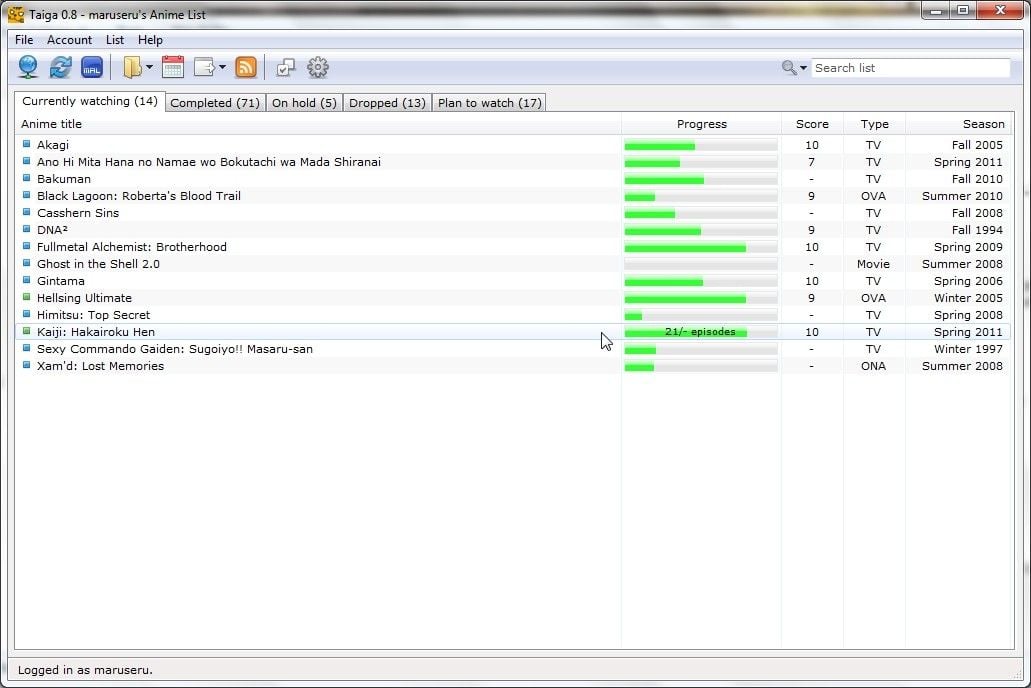Synchronize the list with the blue arrows icon

[60, 67]
